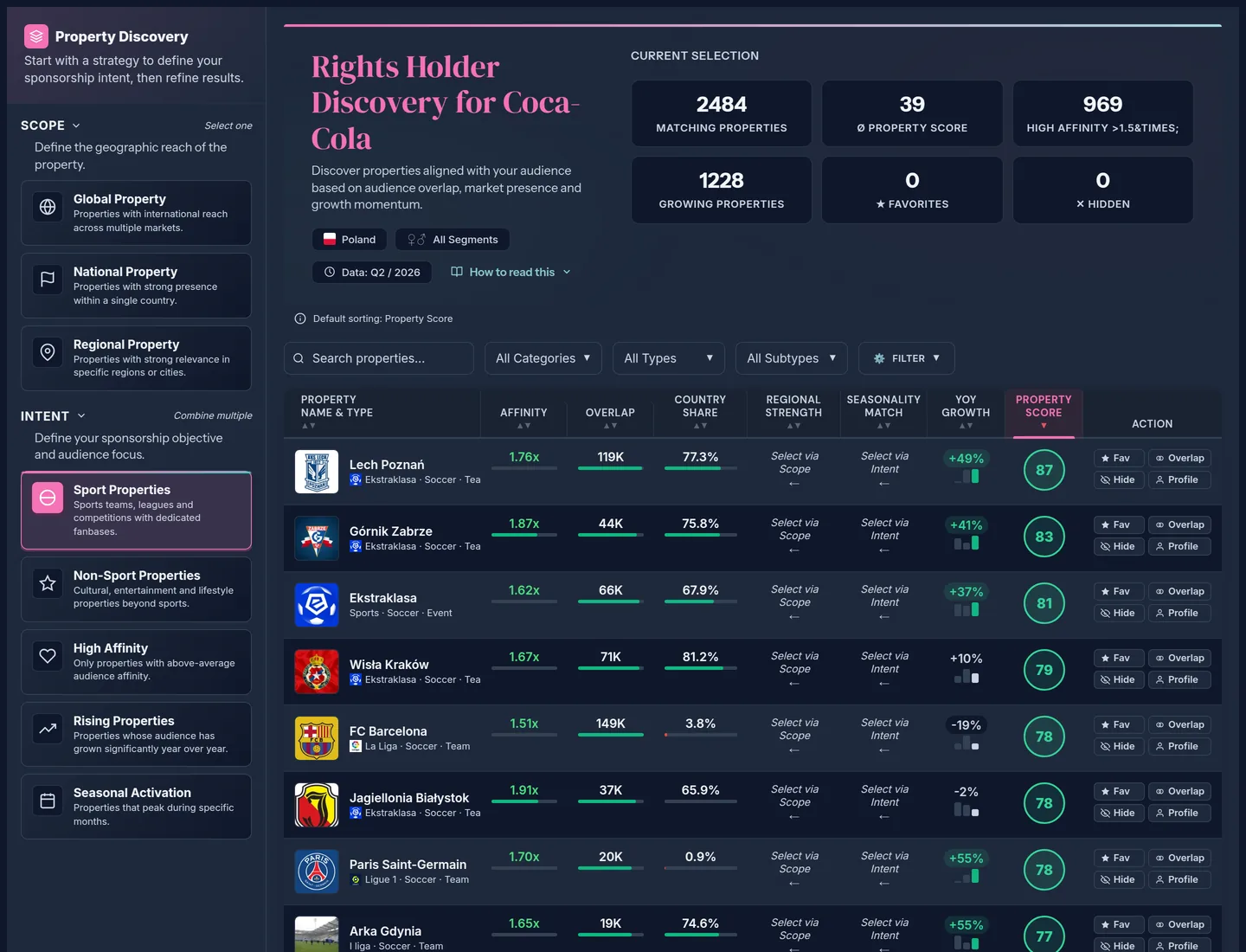This screenshot has height=952, width=1246.
Task: Enable the High Affinity intent
Action: click(x=136, y=662)
